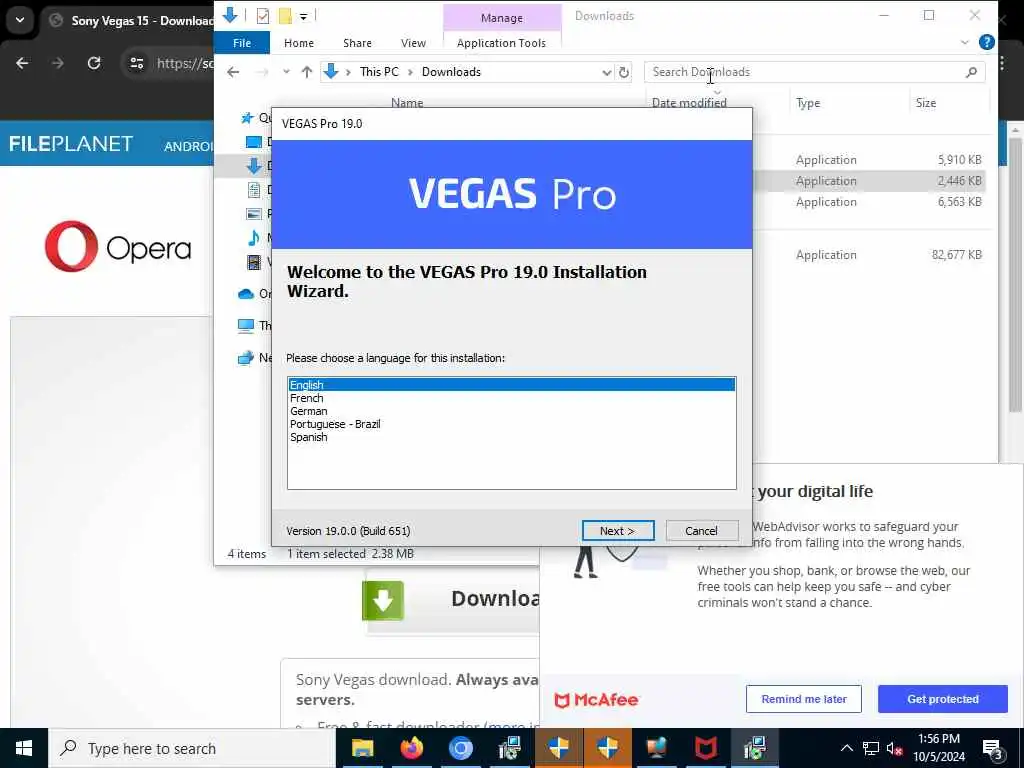This screenshot has width=1024, height=768.
Task: Click This PC in the address path
Action: [379, 72]
